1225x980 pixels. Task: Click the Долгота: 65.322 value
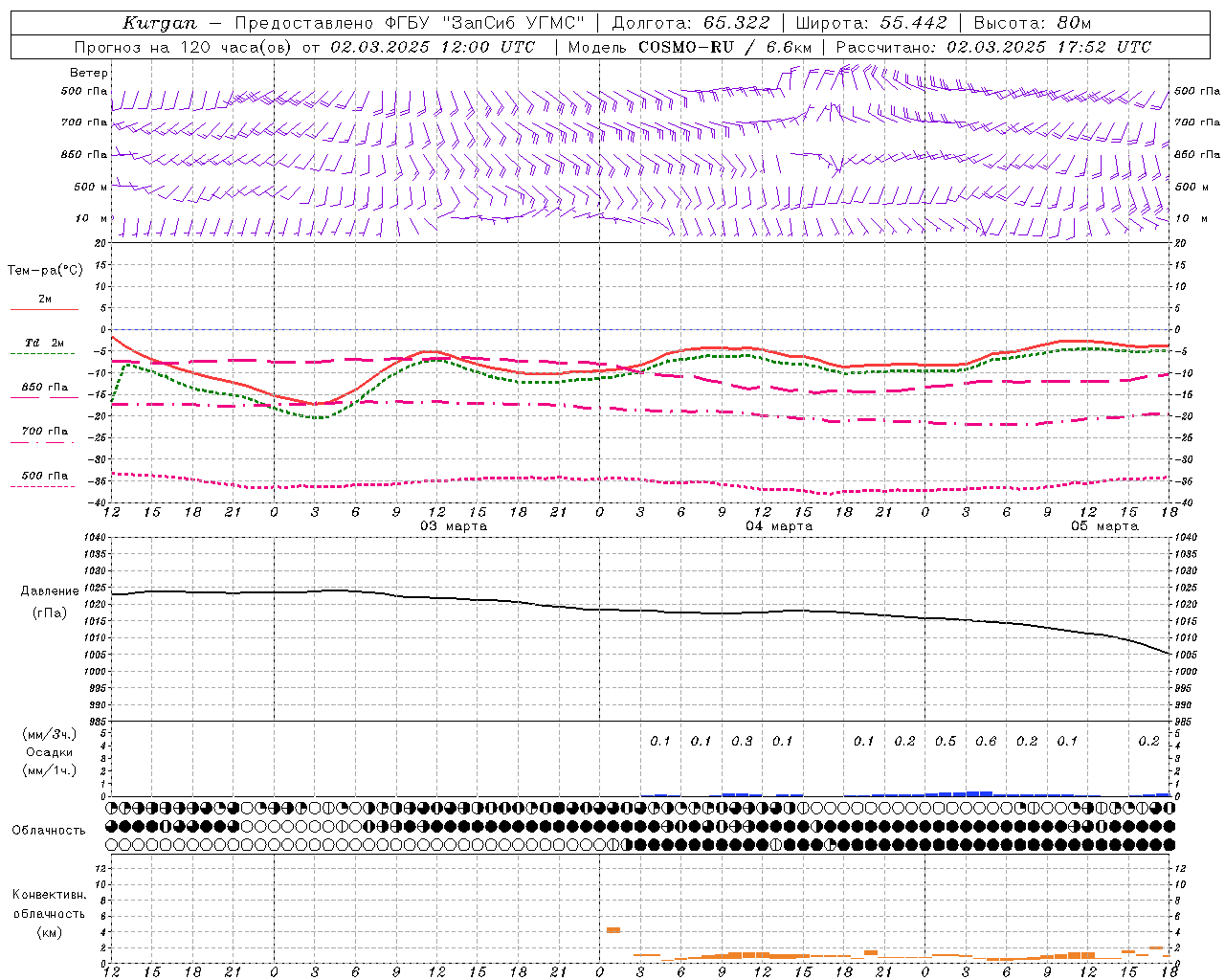point(690,23)
